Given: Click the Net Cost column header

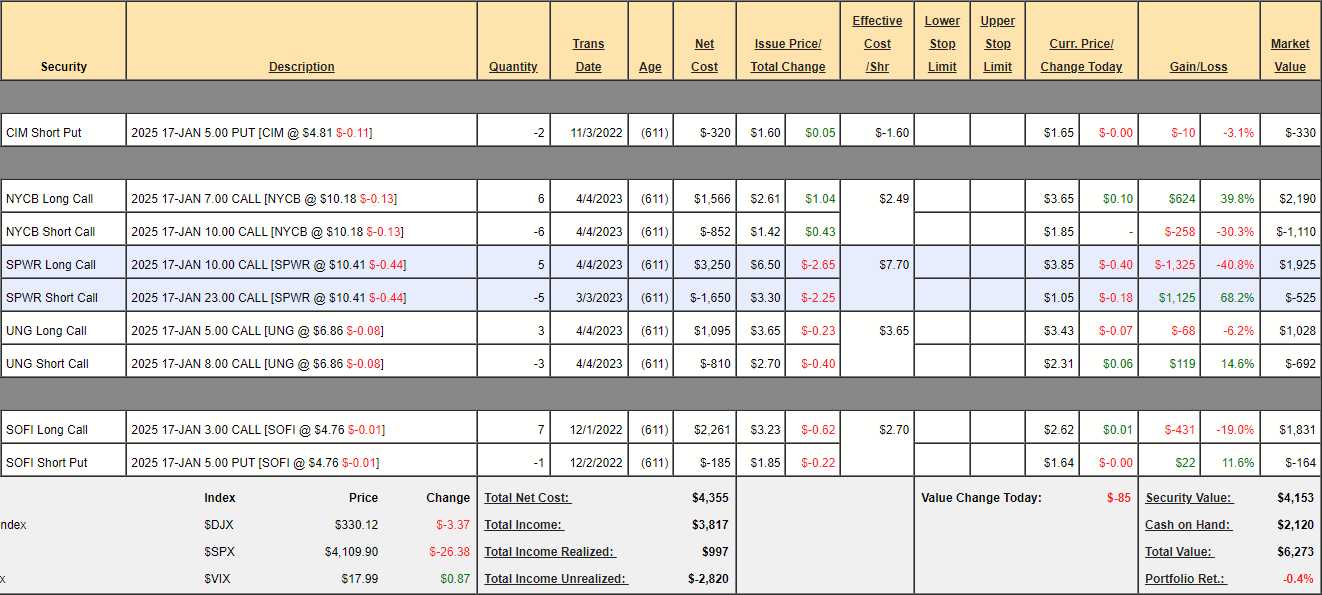Looking at the screenshot, I should point(704,55).
